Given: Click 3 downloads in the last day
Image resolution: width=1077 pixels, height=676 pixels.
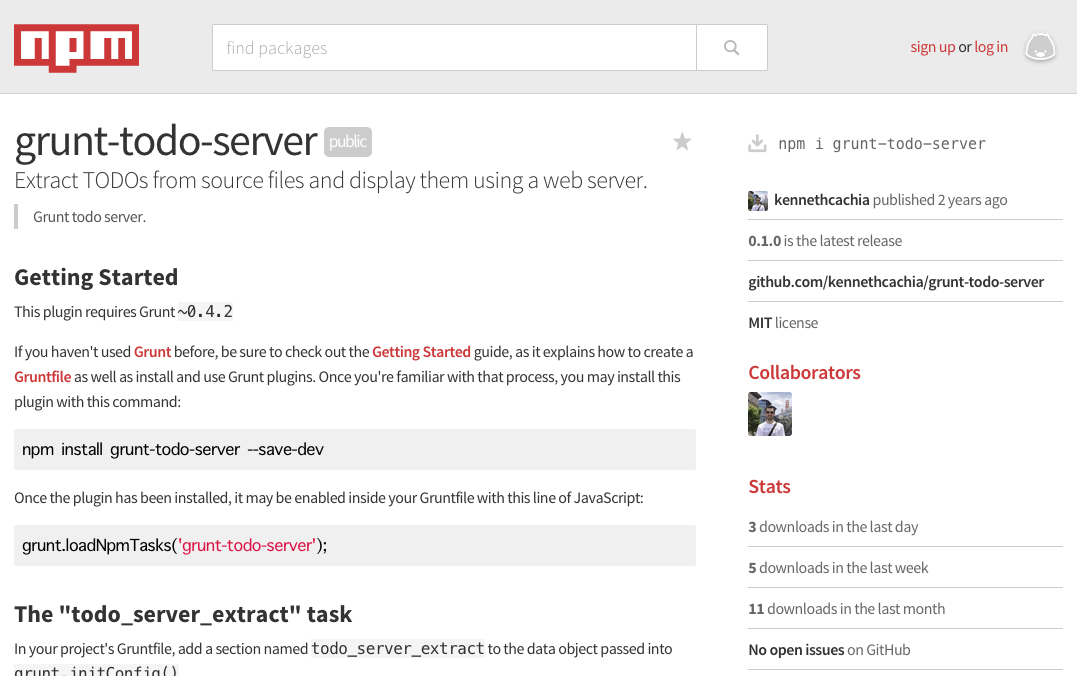Looking at the screenshot, I should [x=833, y=527].
